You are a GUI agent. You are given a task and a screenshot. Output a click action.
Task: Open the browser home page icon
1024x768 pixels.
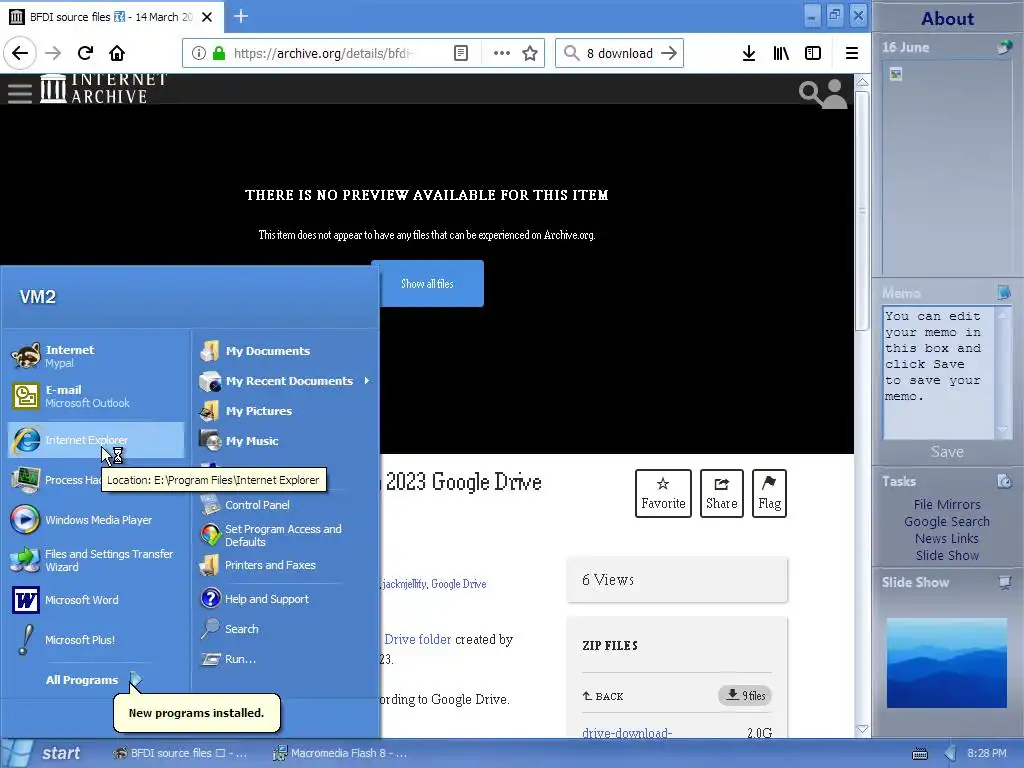coord(117,53)
